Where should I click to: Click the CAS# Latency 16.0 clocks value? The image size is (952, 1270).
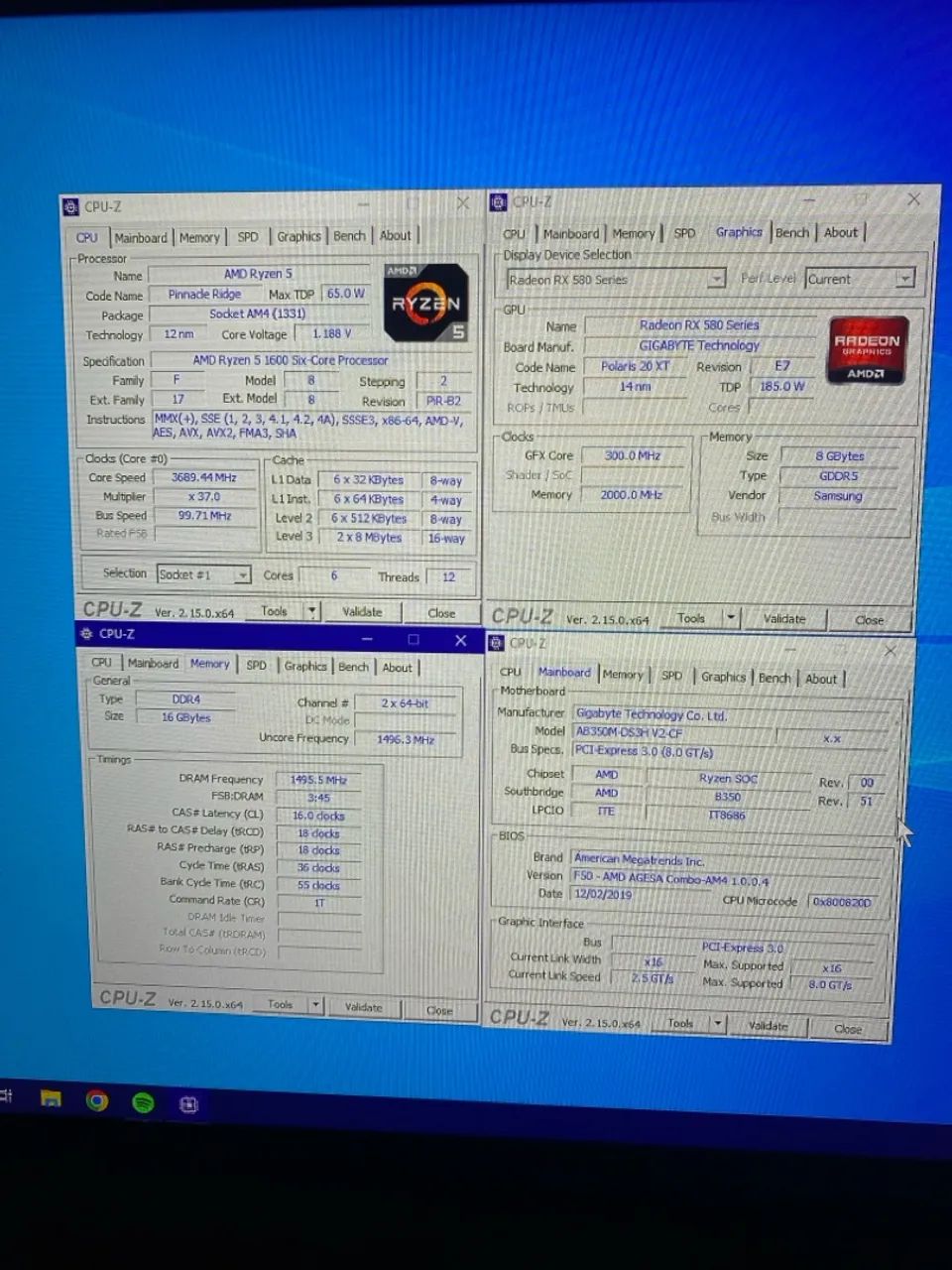(x=318, y=816)
